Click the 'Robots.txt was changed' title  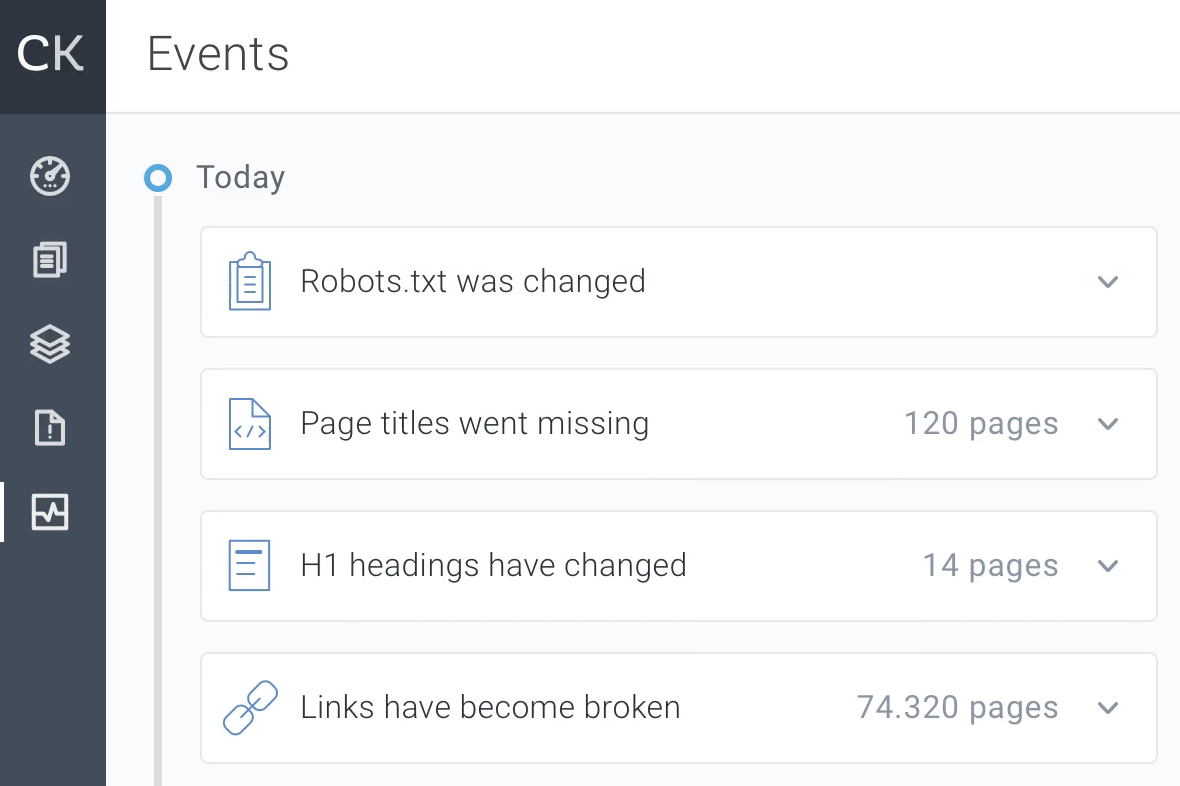(x=472, y=282)
